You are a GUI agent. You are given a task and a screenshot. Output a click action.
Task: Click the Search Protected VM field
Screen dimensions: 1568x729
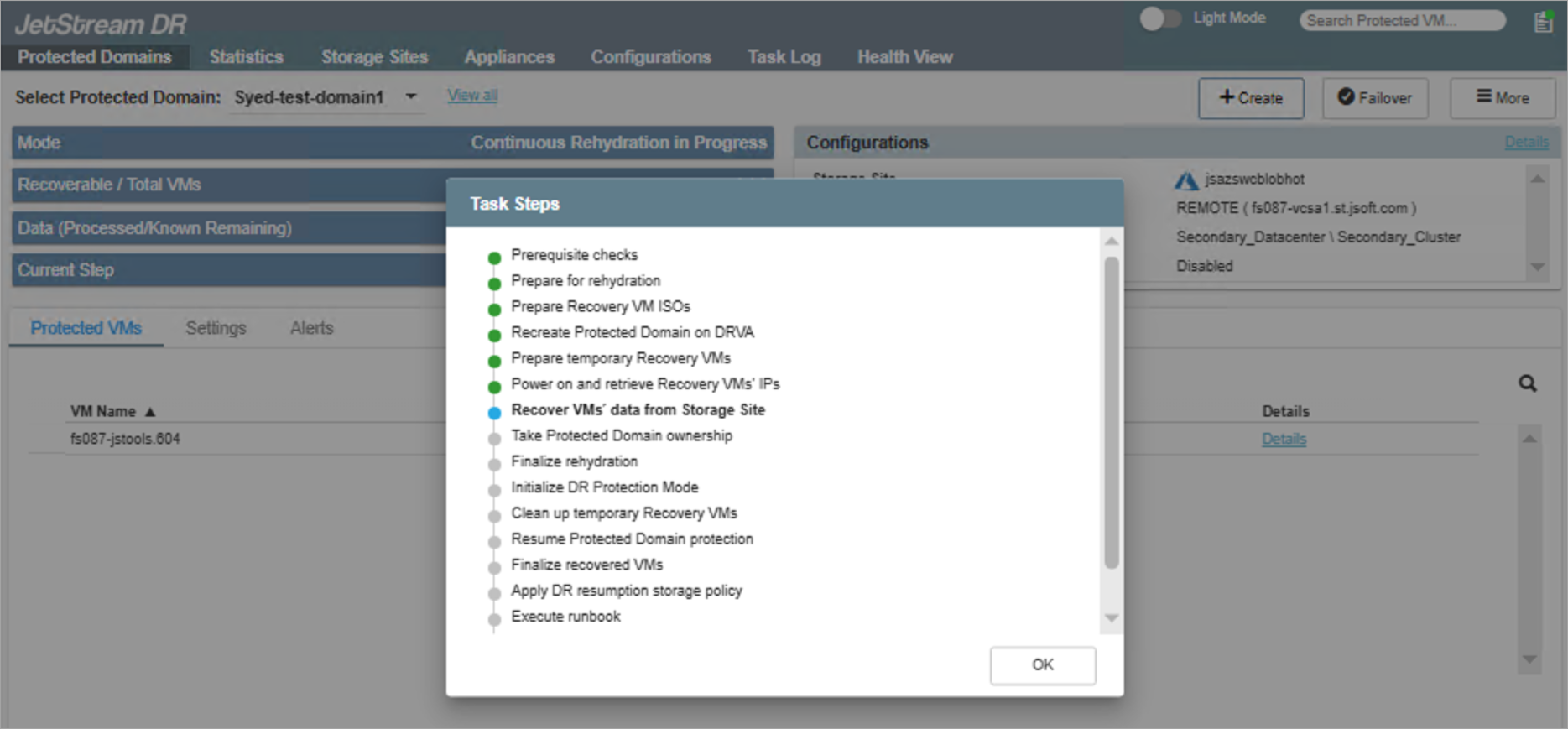(1401, 20)
